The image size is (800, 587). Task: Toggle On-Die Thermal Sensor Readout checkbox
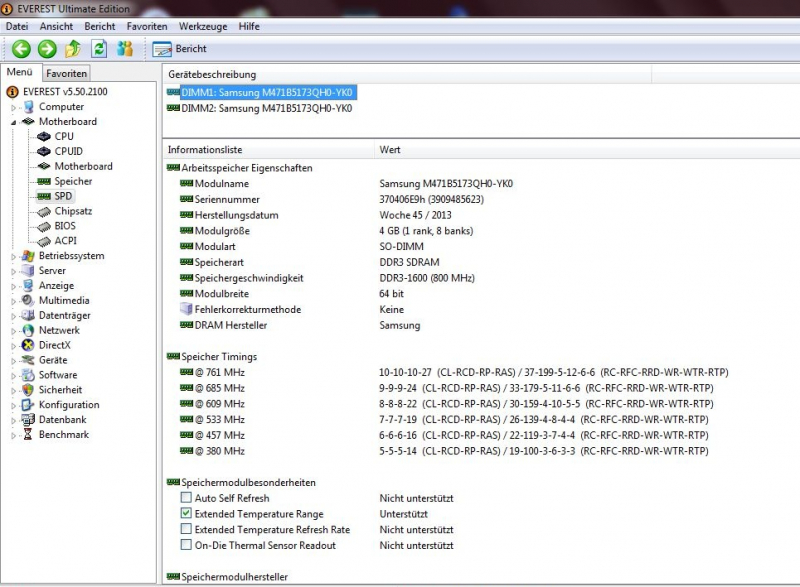click(187, 545)
